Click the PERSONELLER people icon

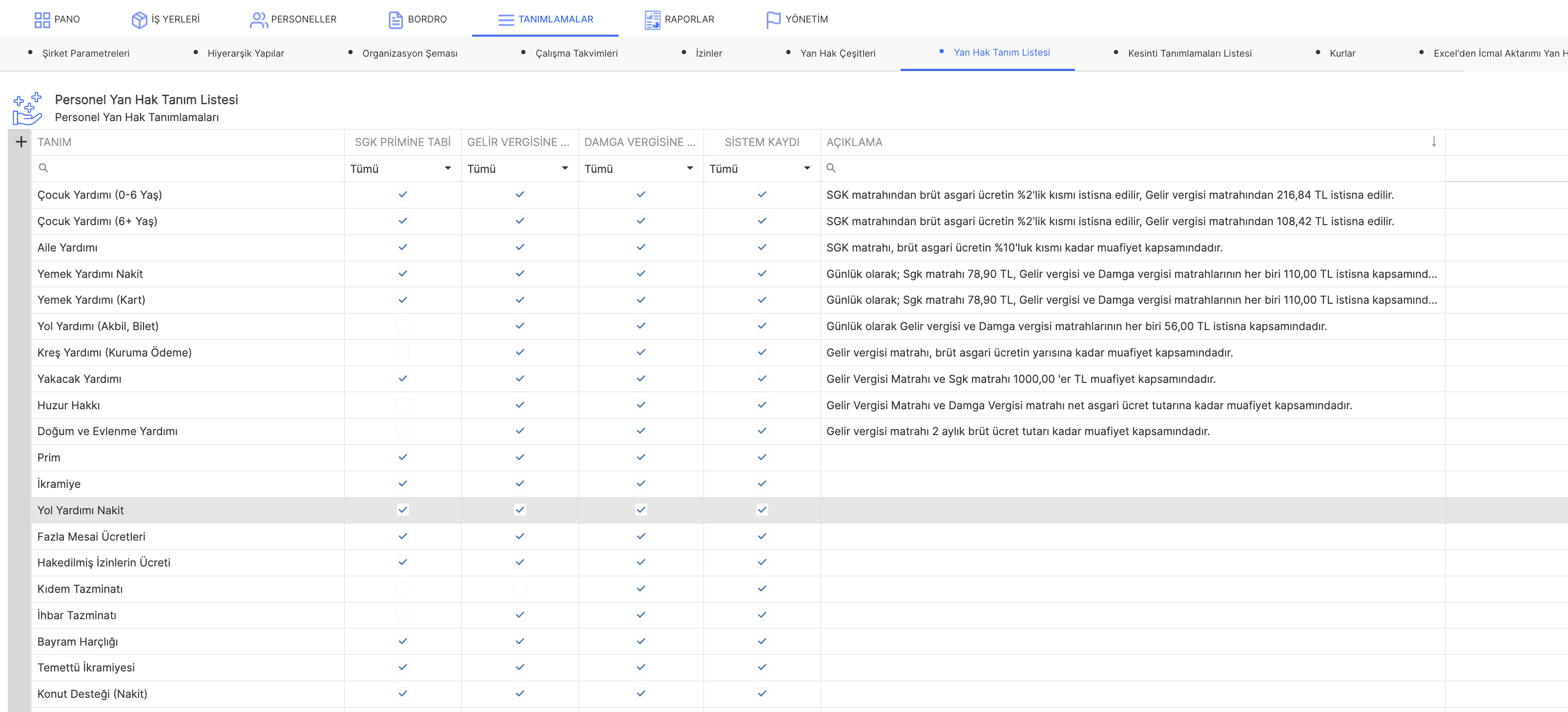pyautogui.click(x=259, y=20)
